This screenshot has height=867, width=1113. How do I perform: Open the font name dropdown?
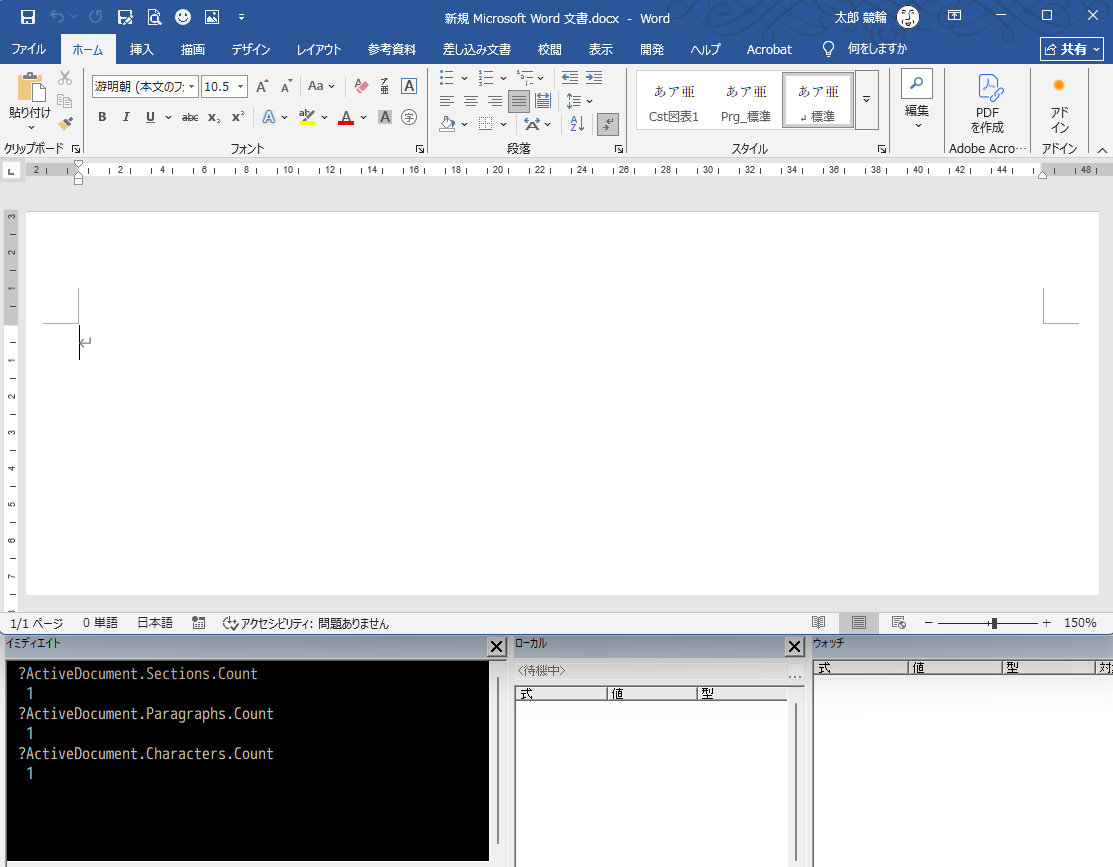pos(192,87)
